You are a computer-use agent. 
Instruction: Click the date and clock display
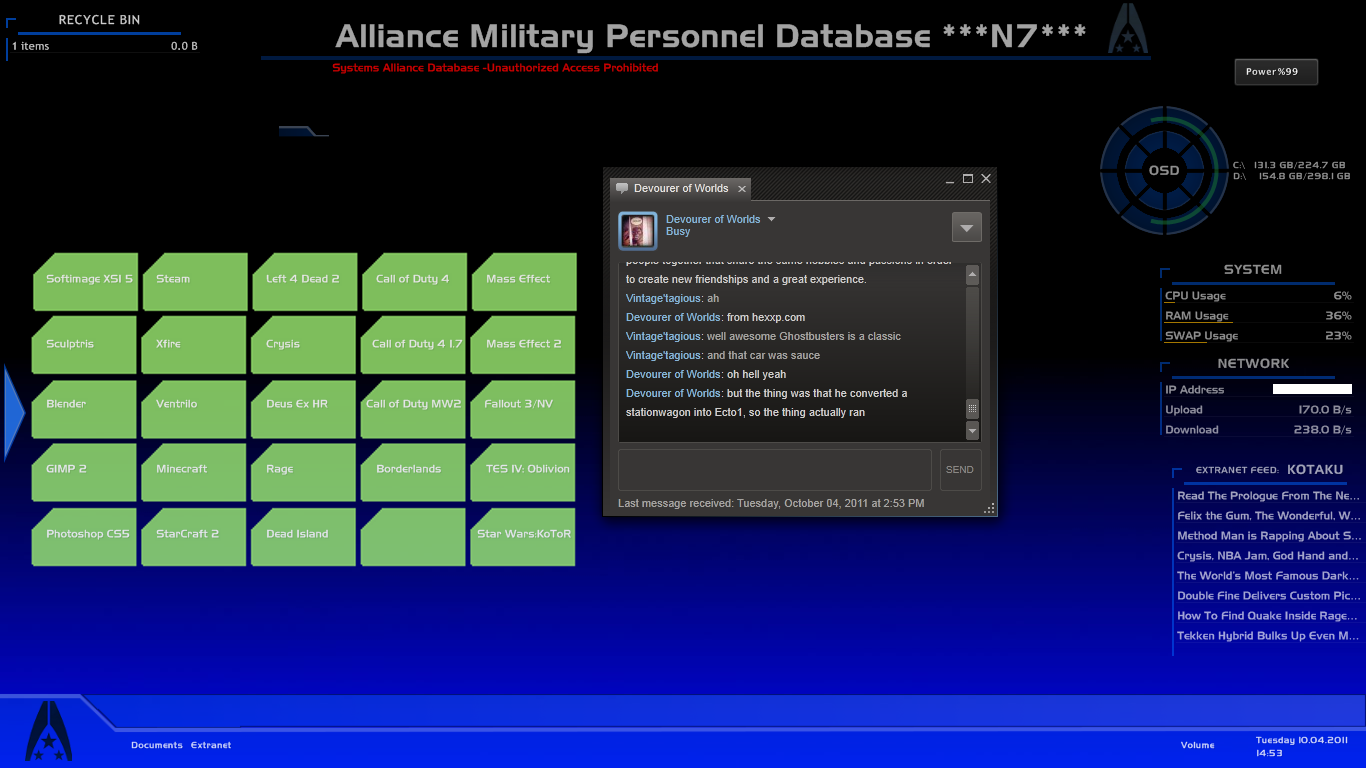1302,746
